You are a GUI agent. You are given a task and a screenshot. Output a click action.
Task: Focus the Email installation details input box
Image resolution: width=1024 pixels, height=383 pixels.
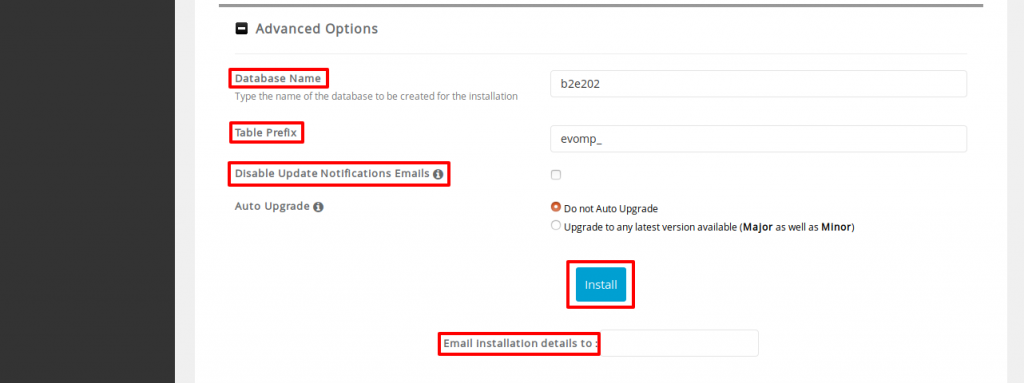[679, 343]
